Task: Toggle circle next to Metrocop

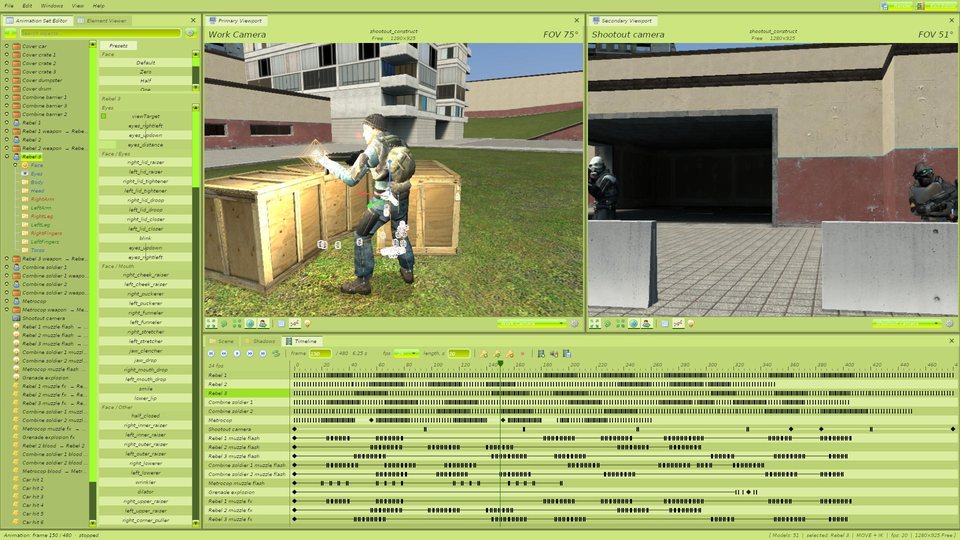Action: [7, 301]
